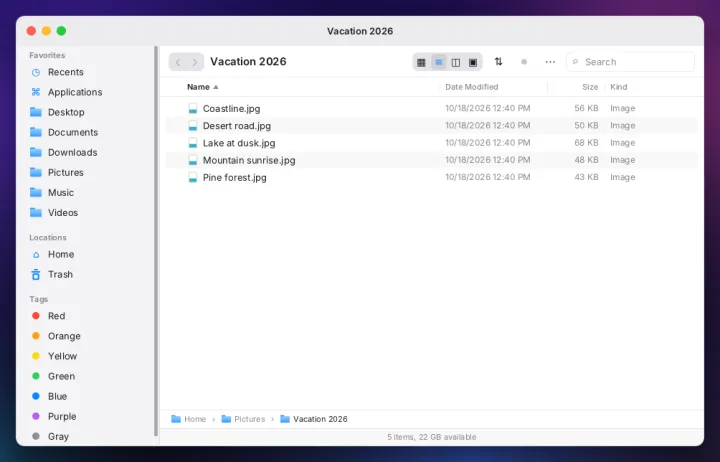Image resolution: width=720 pixels, height=462 pixels.
Task: Click the Coastline.jpg image file icon
Action: [193, 108]
